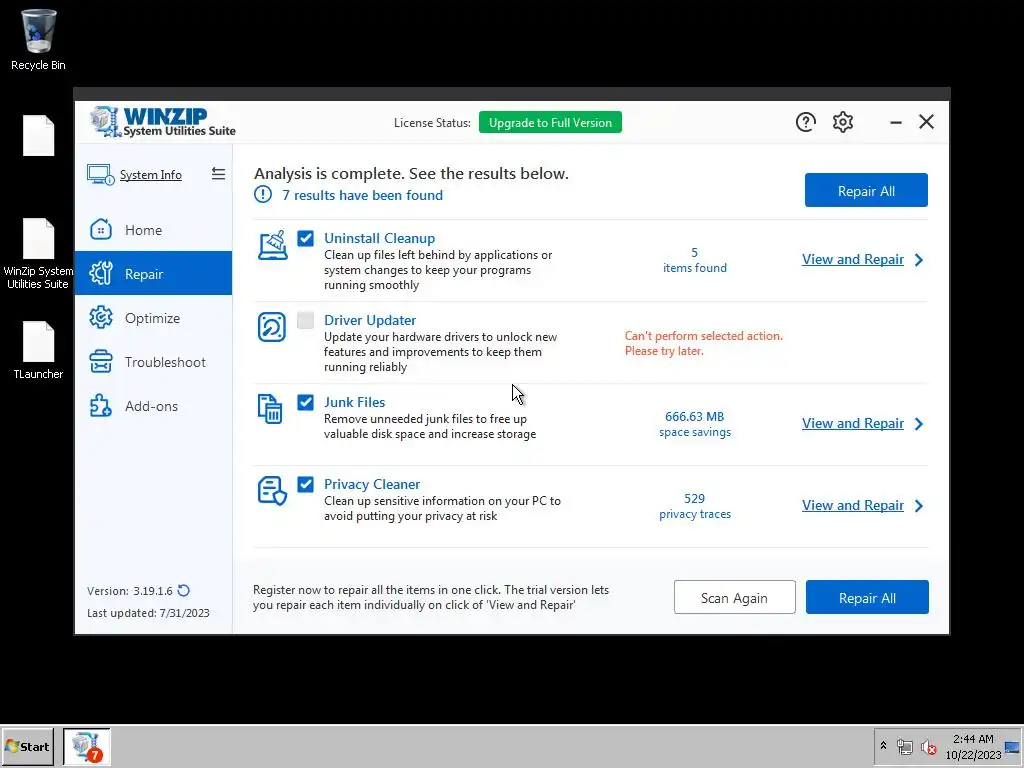The image size is (1024, 768).
Task: Click the bottom Repair All button
Action: 867,597
